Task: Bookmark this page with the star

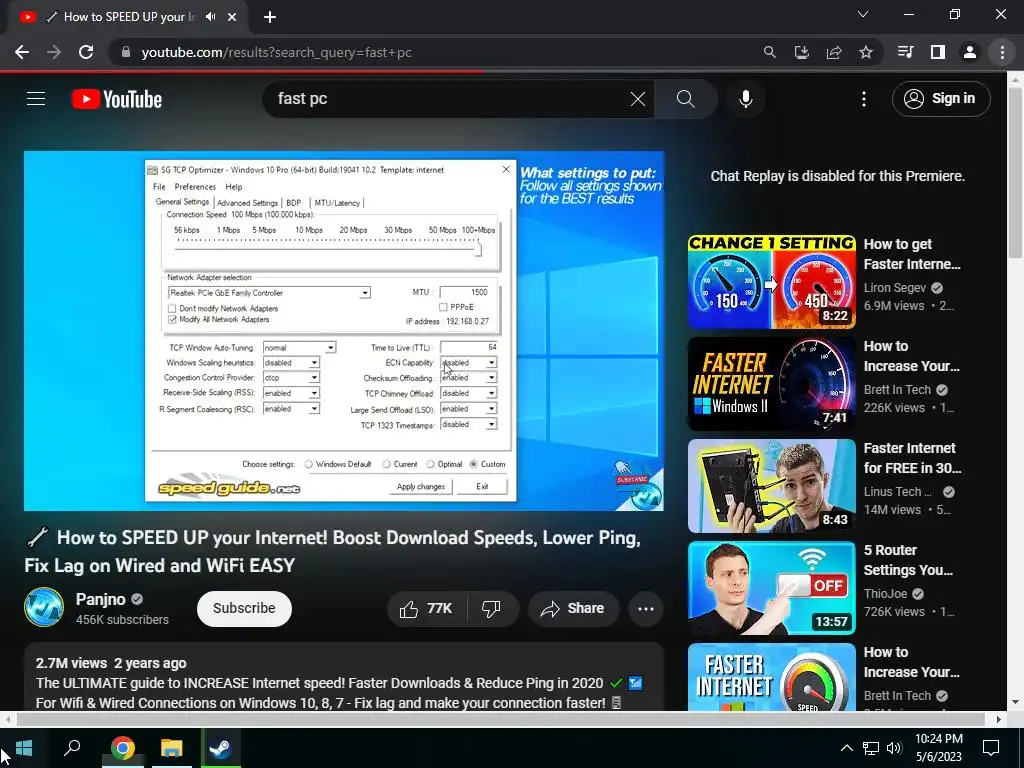Action: point(866,52)
